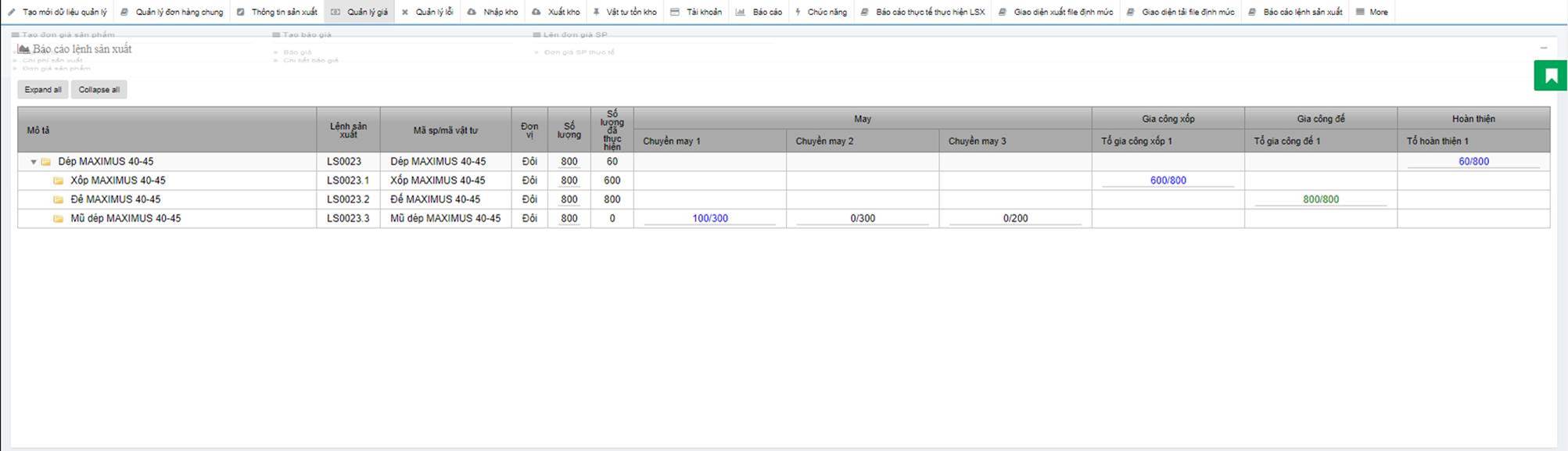Open the 600/800 Tổ gia công xốp link

coord(1168,181)
